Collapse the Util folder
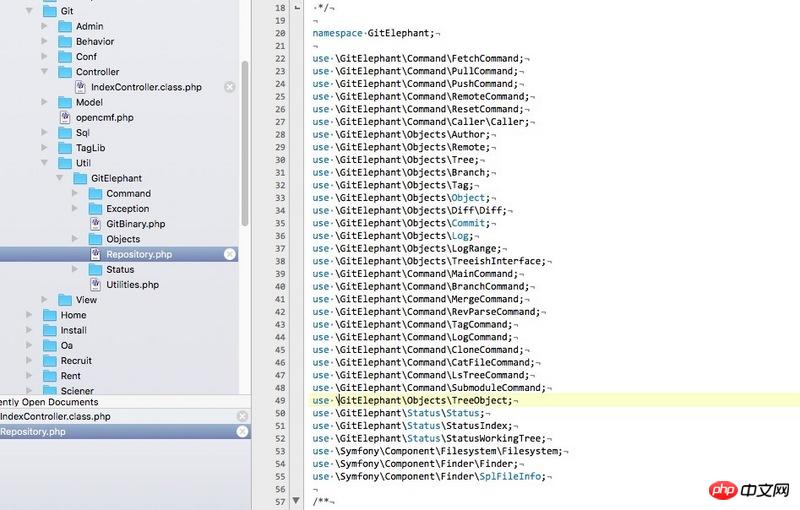The image size is (800, 510). [x=44, y=163]
